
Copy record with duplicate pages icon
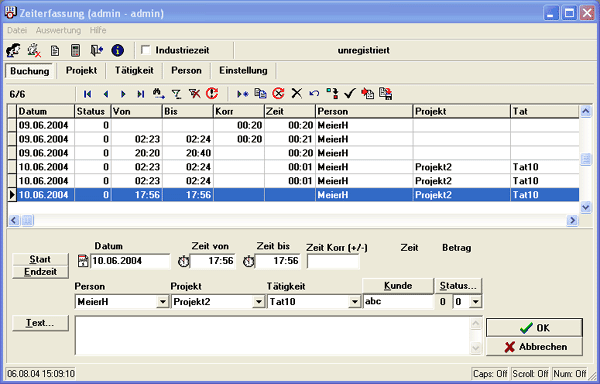(261, 93)
